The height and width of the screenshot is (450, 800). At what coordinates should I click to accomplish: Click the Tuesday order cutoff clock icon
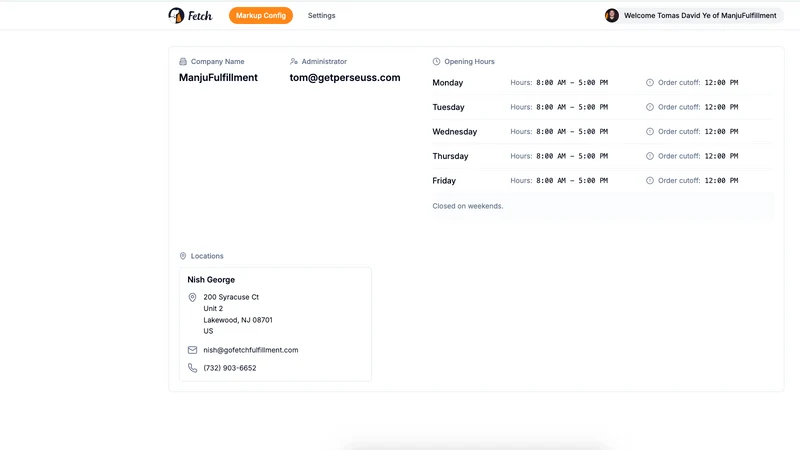(649, 107)
